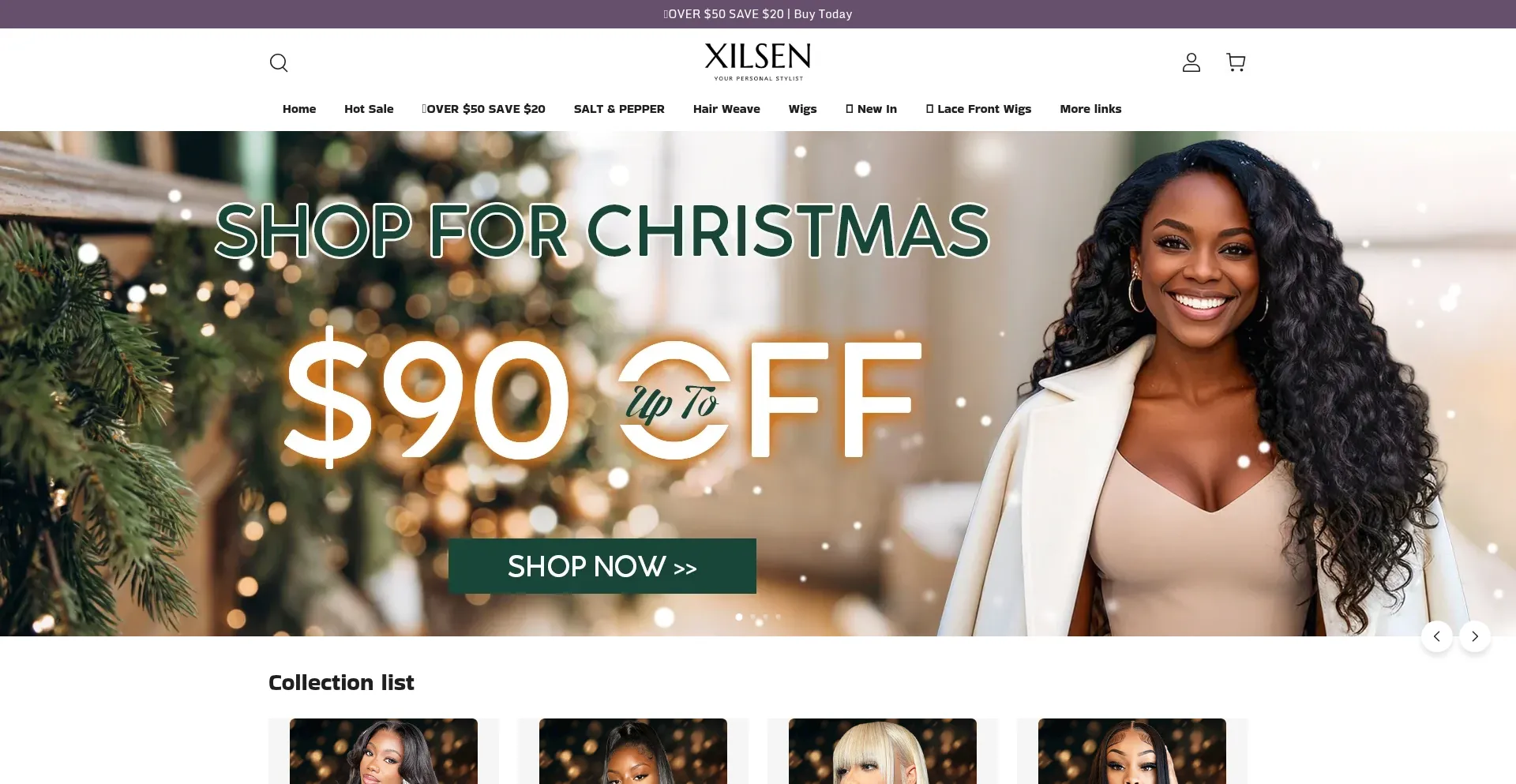
Task: Open the Hot Sale menu item
Action: pyautogui.click(x=369, y=109)
